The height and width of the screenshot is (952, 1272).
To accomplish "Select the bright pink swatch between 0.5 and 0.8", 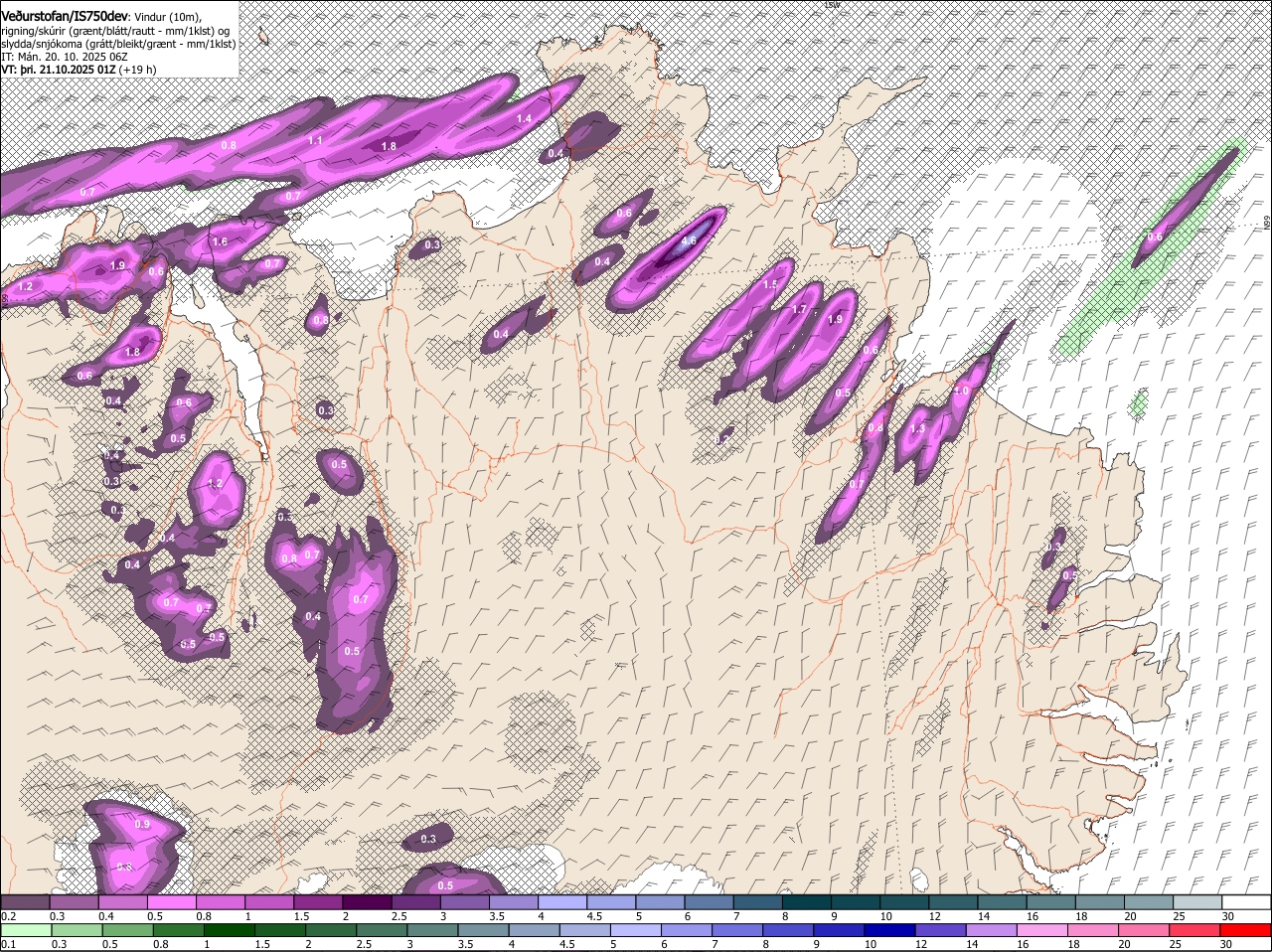I will pos(172,901).
